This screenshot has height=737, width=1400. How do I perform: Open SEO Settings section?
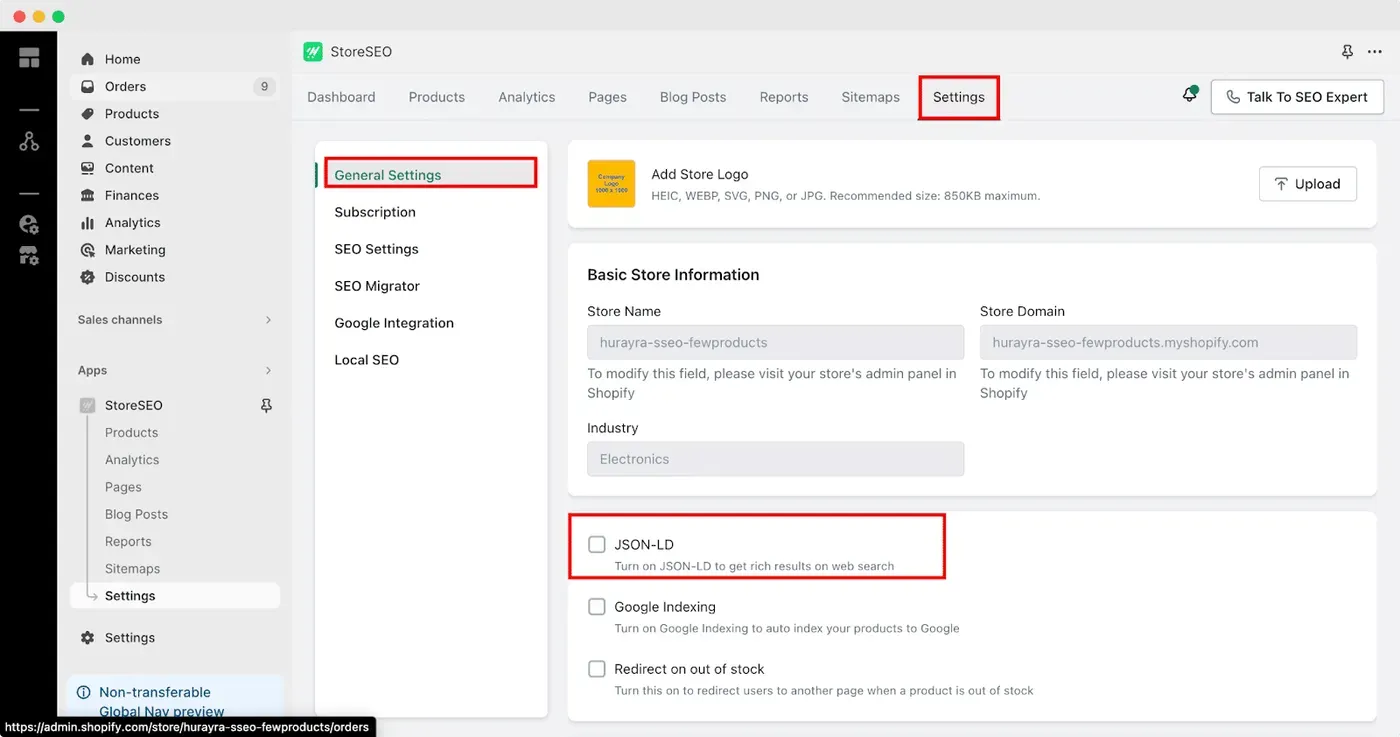(x=376, y=249)
